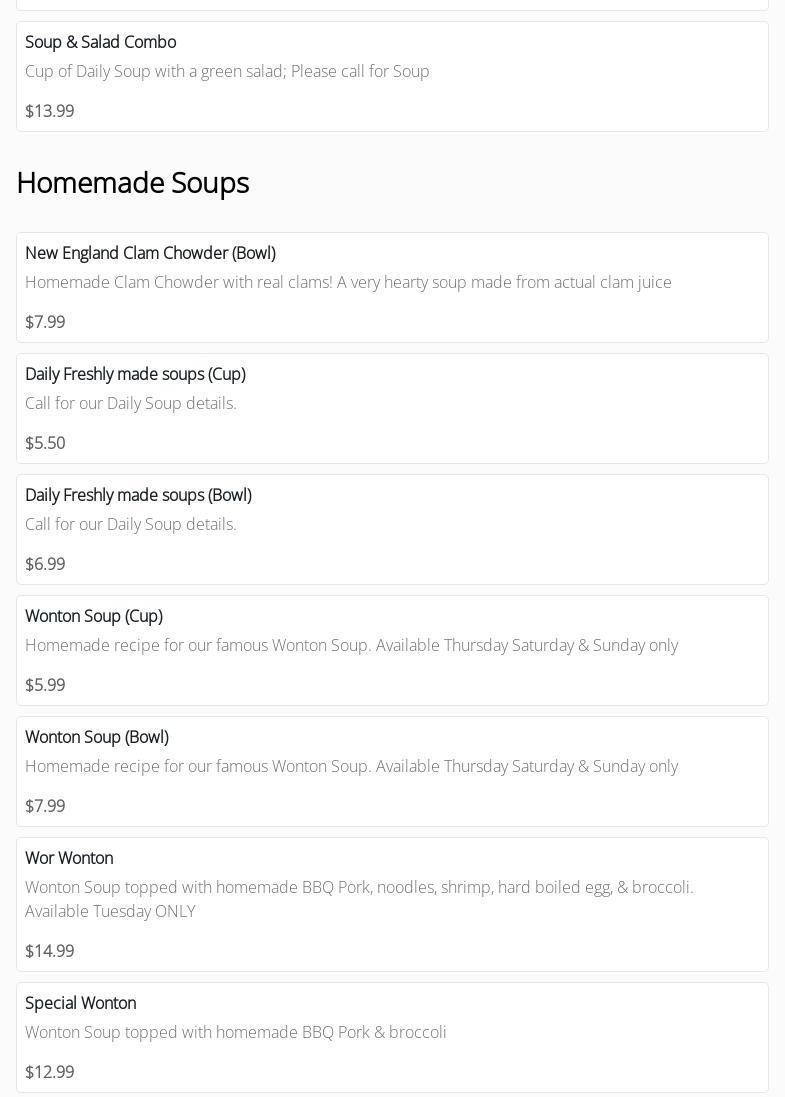Open the Special Wonton item
785x1097 pixels.
click(x=80, y=1003)
